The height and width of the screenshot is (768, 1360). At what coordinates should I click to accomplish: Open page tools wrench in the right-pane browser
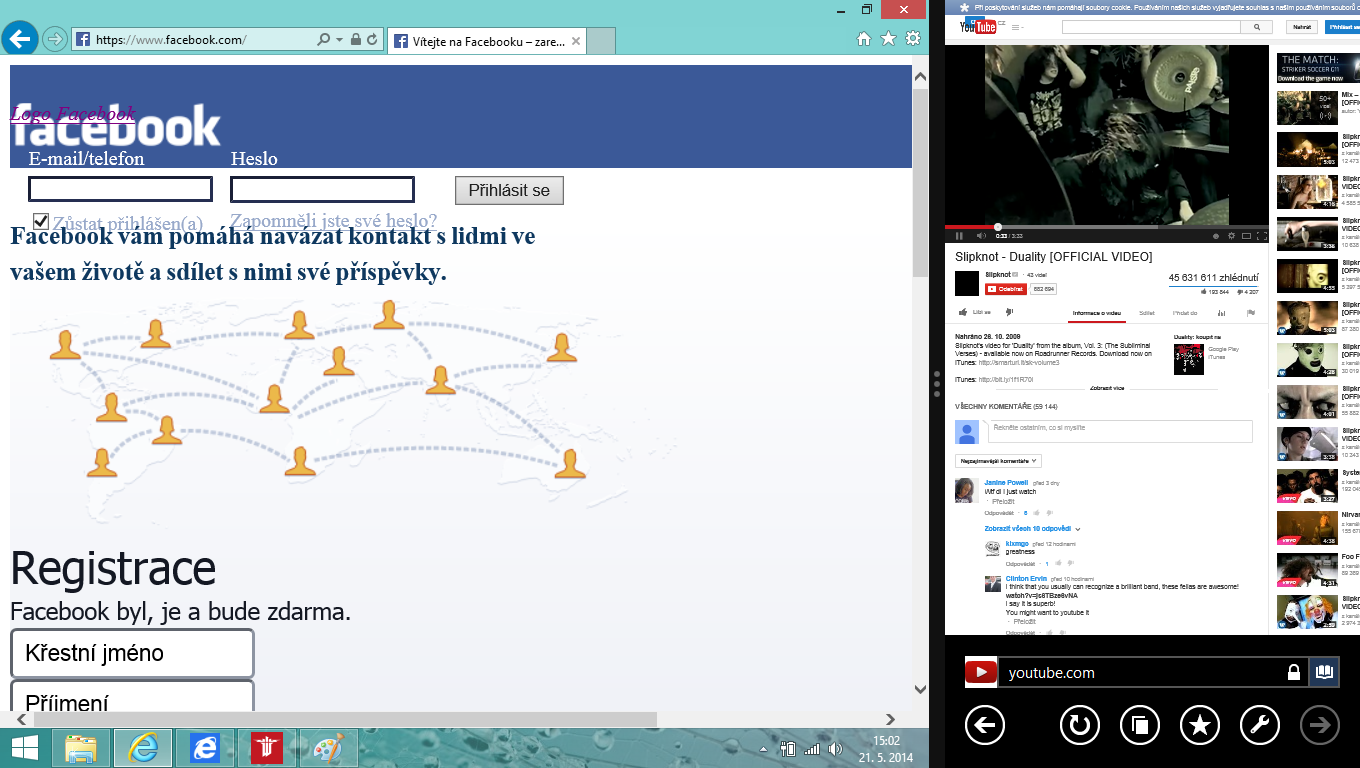pos(1260,725)
